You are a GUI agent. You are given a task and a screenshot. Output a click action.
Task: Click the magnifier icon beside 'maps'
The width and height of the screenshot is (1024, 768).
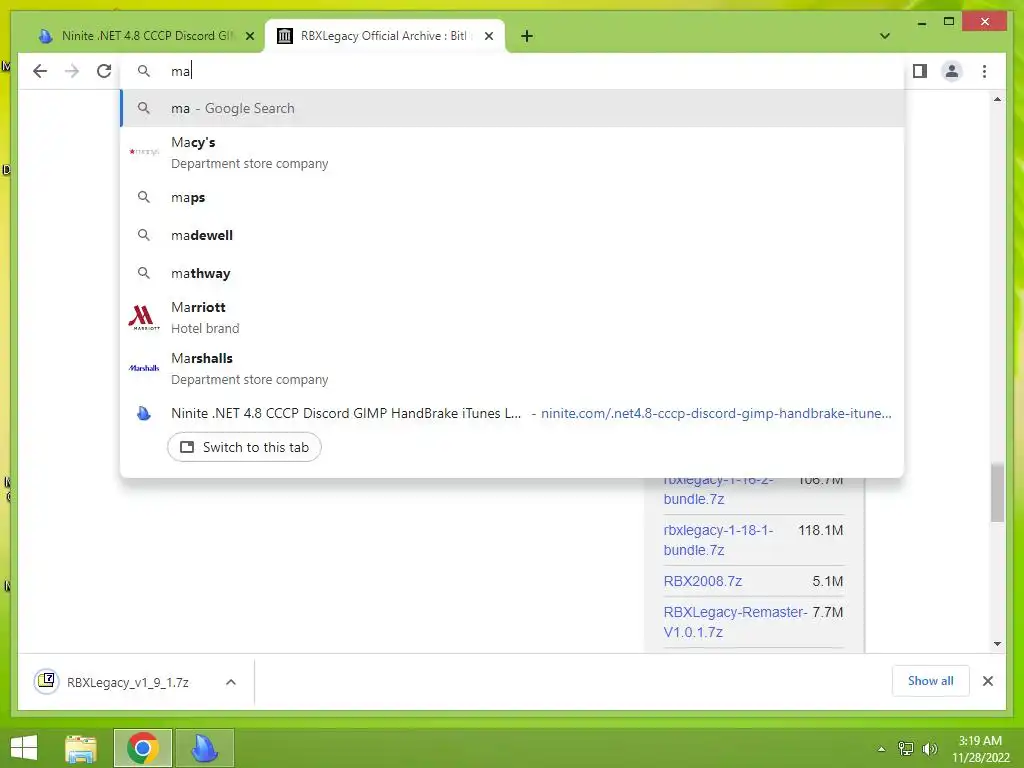(144, 197)
